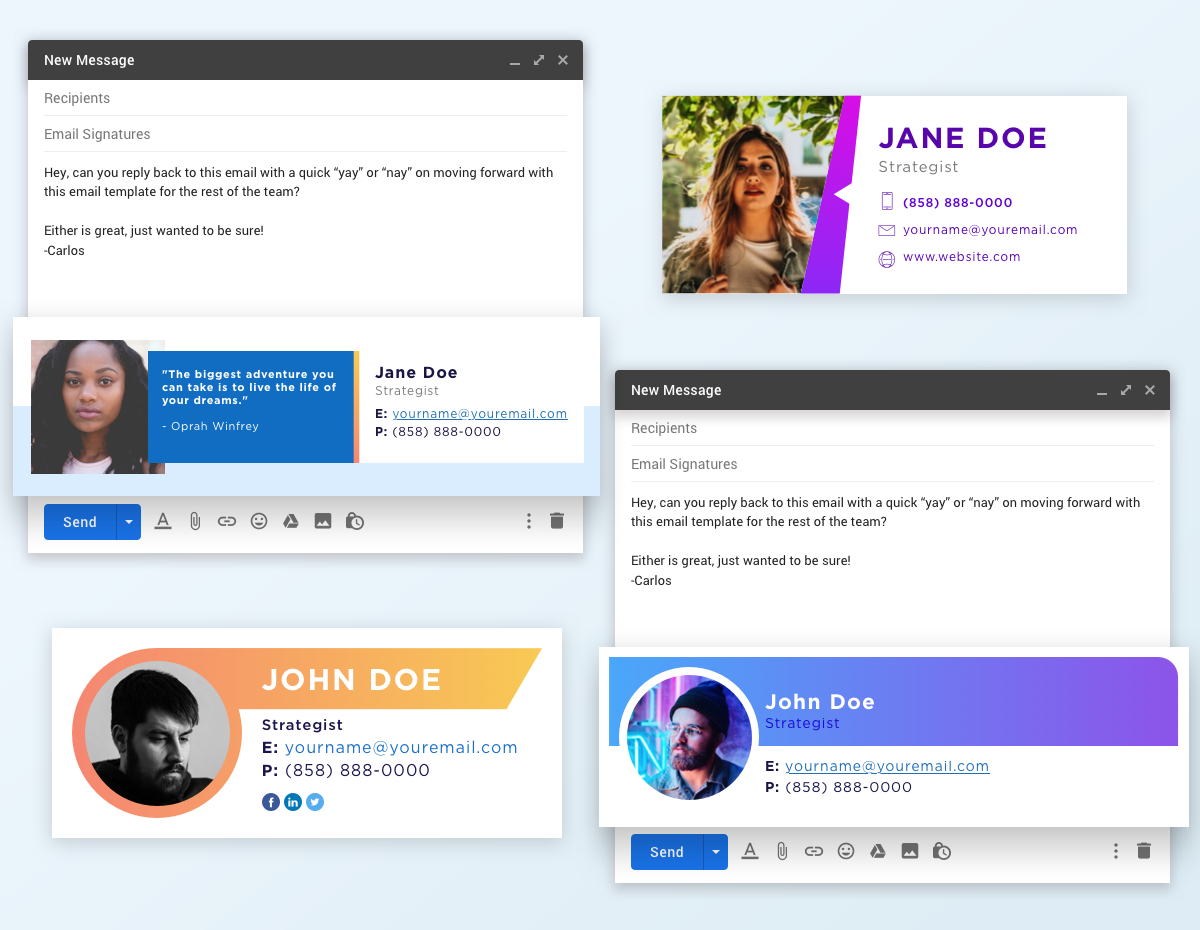Viewport: 1200px width, 930px height.
Task: Open Facebook icon in John Doe orange signature
Action: (271, 802)
